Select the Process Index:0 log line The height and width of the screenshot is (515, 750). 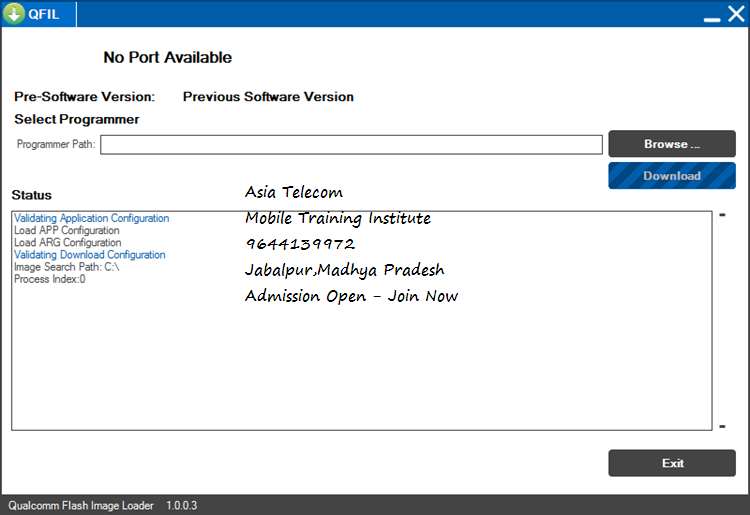(x=49, y=279)
